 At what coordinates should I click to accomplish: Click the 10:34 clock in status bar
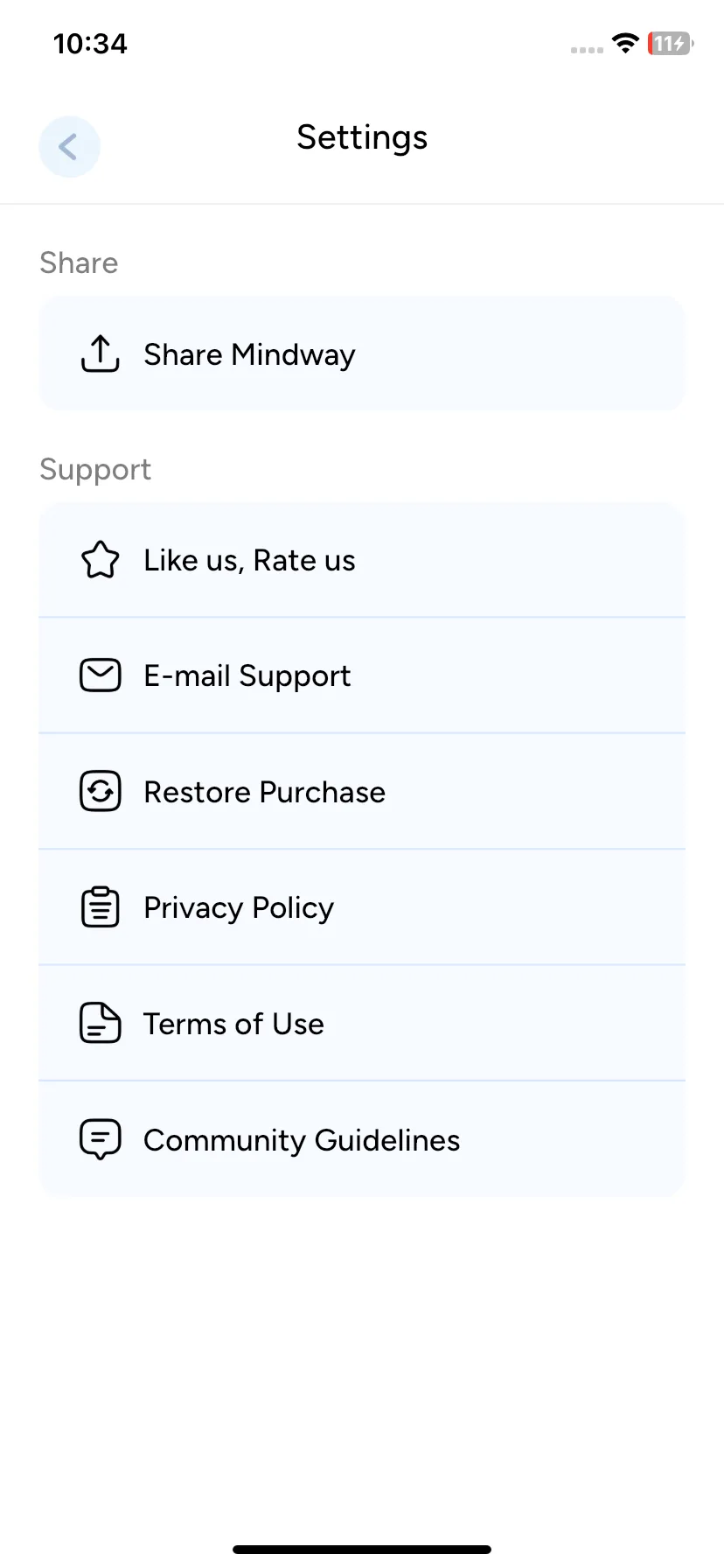[90, 44]
